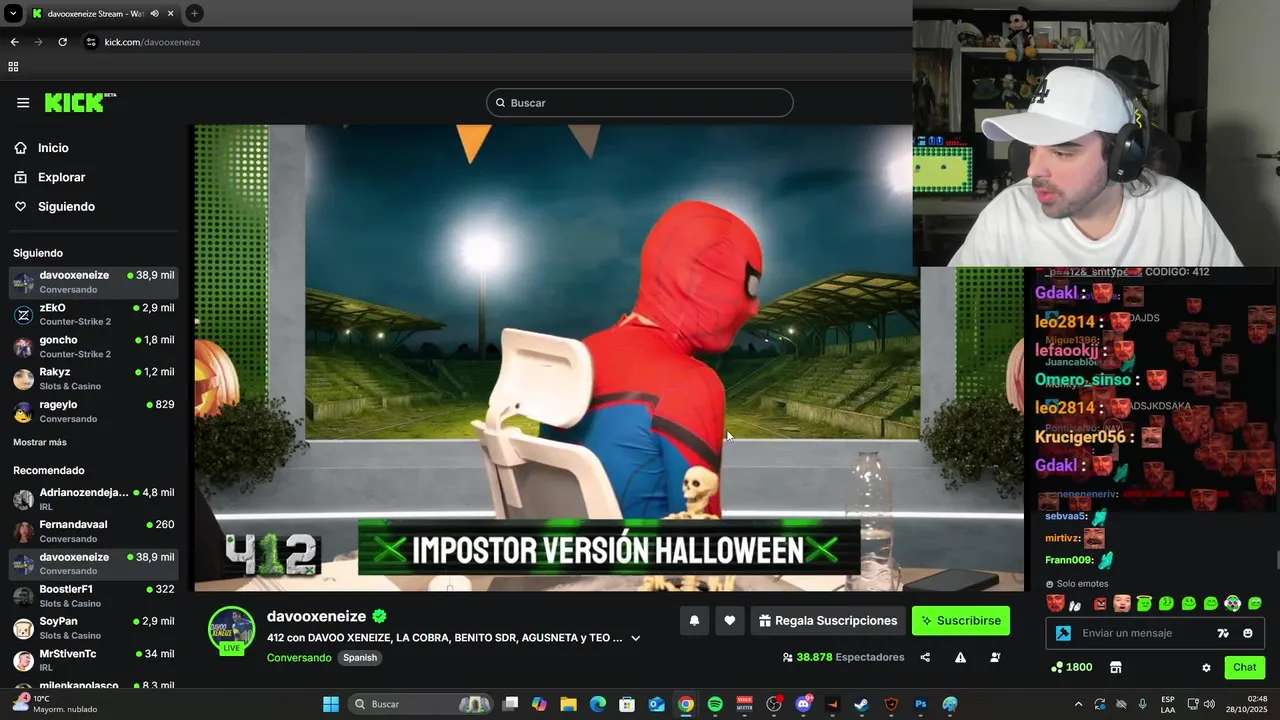
Task: Open Steam from the taskbar
Action: point(861,704)
